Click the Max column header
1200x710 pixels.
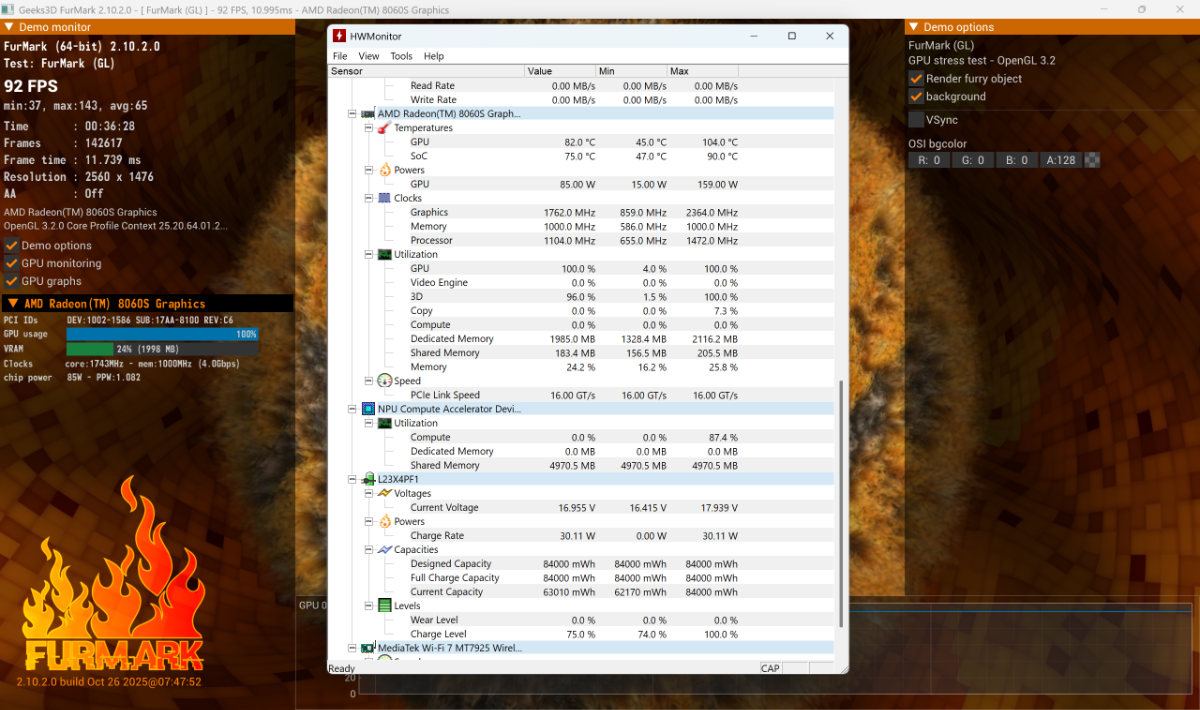tap(703, 71)
